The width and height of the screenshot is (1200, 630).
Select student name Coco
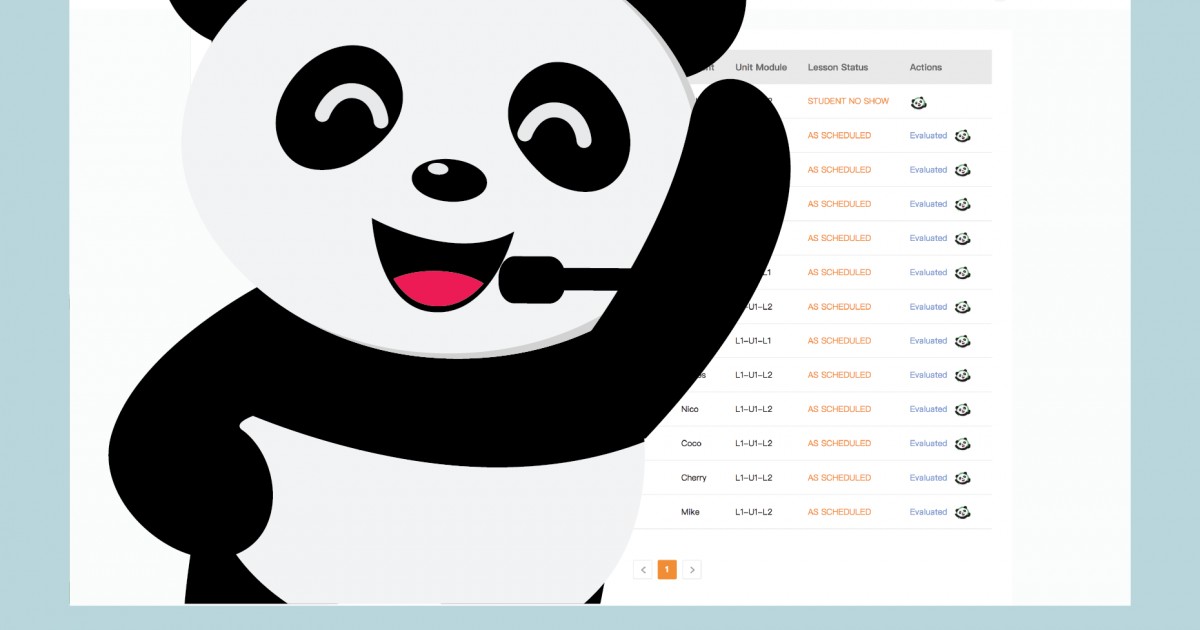pos(691,443)
